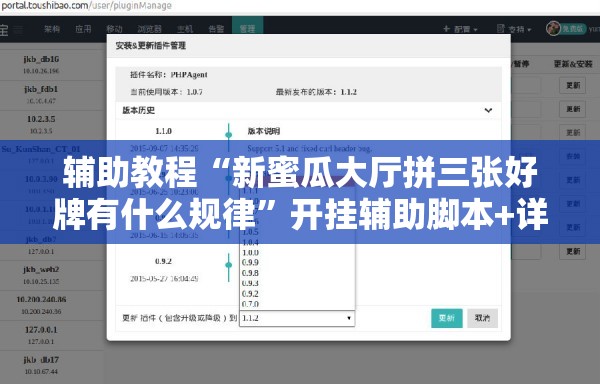Click the 当前使用版本: 1.0.7 text
The width and height of the screenshot is (600, 384).
(166, 92)
